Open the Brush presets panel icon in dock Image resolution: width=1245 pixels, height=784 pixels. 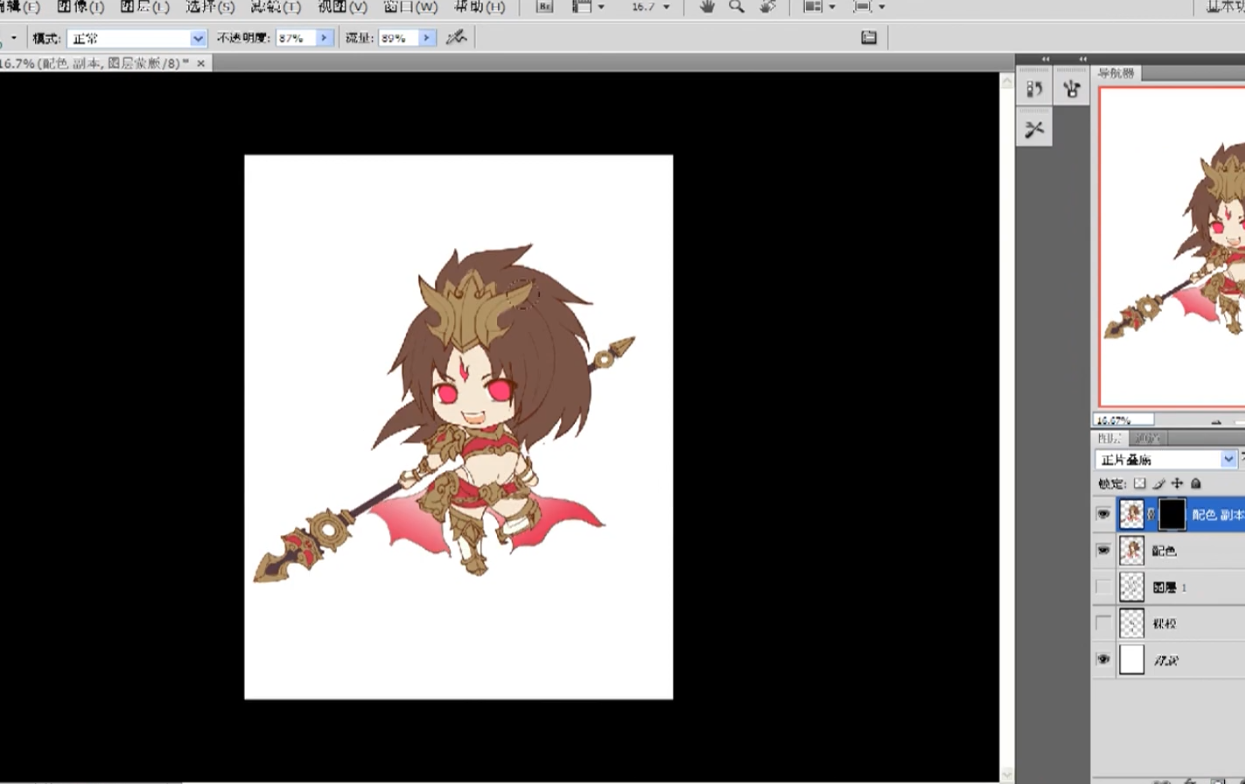pyautogui.click(x=1072, y=89)
